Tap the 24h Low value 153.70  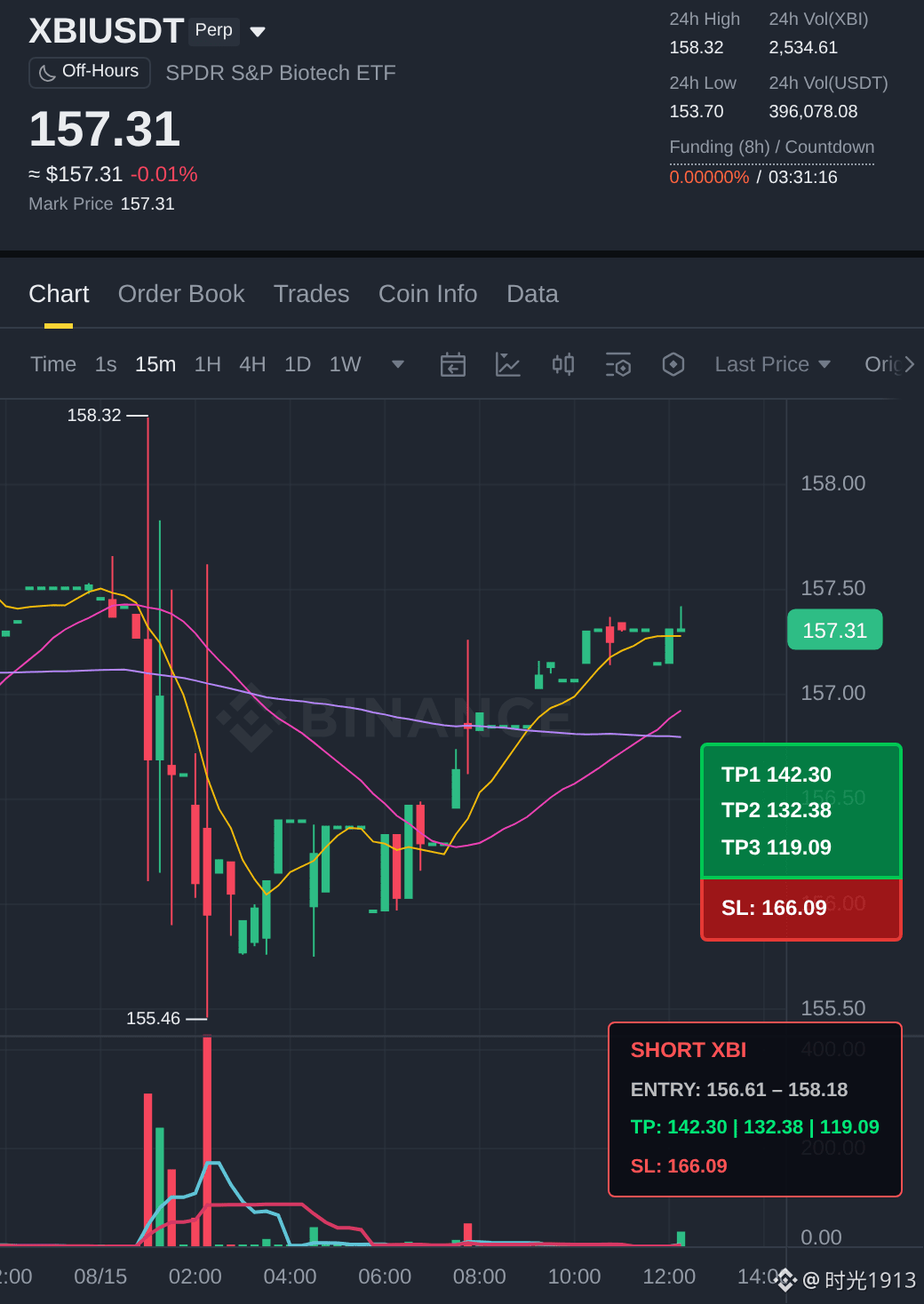coord(697,112)
